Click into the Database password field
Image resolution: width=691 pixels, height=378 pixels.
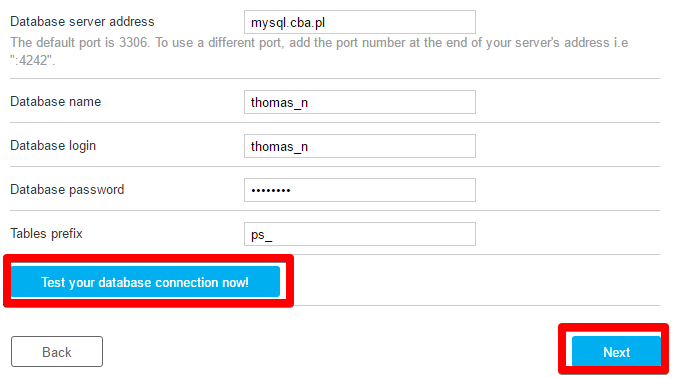360,190
